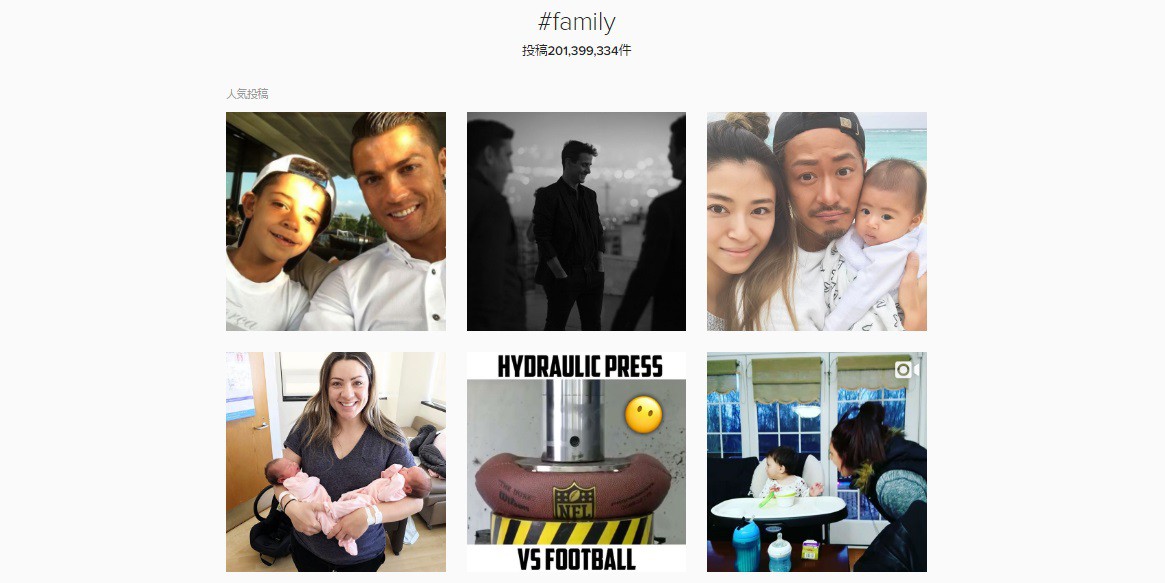Click the VS FOOTBALL caption text
This screenshot has height=583, width=1165.
point(577,558)
